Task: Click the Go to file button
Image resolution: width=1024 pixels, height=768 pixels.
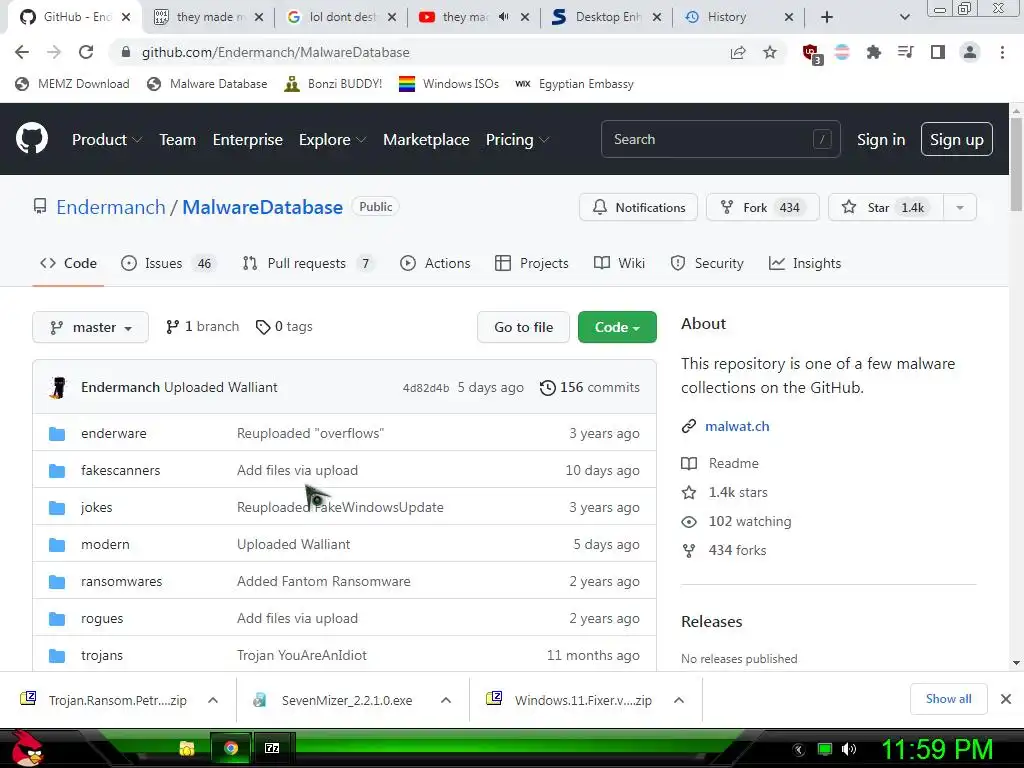Action: click(x=523, y=327)
